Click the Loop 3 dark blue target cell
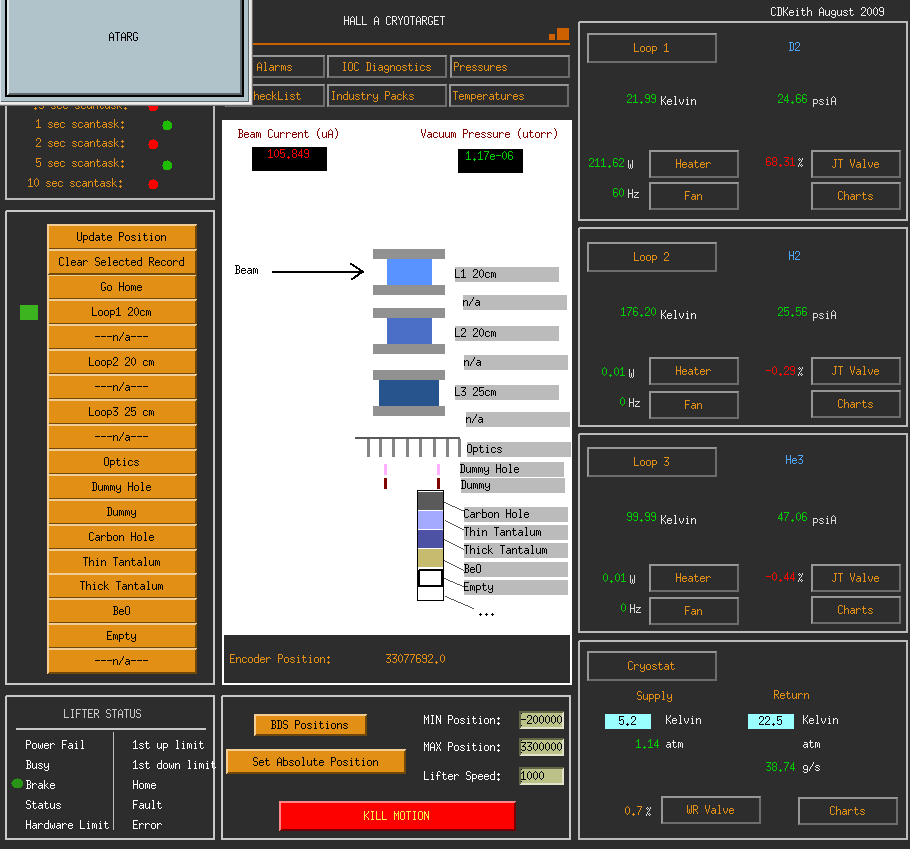This screenshot has width=910, height=849. (409, 393)
